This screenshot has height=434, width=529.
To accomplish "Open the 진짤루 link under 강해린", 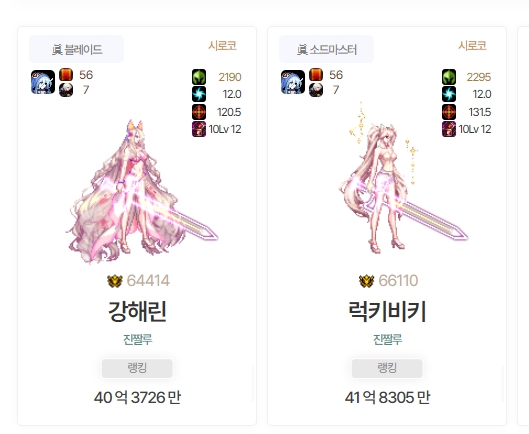I will pos(137,339).
